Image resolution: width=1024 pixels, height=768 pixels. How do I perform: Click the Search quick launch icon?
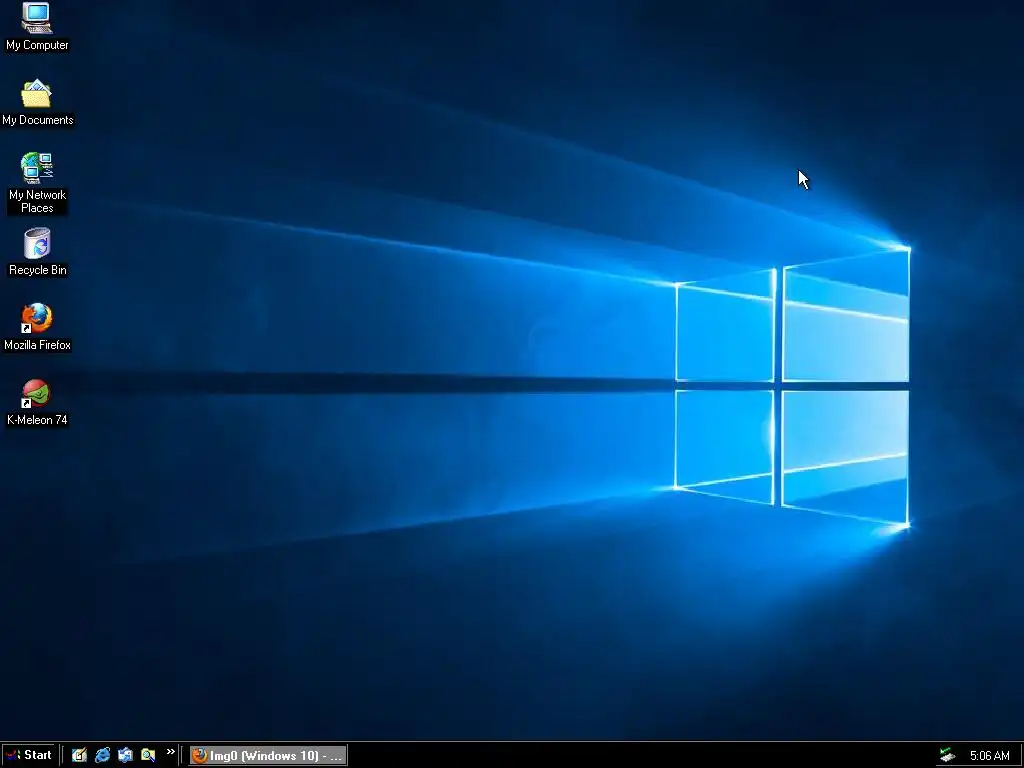148,755
